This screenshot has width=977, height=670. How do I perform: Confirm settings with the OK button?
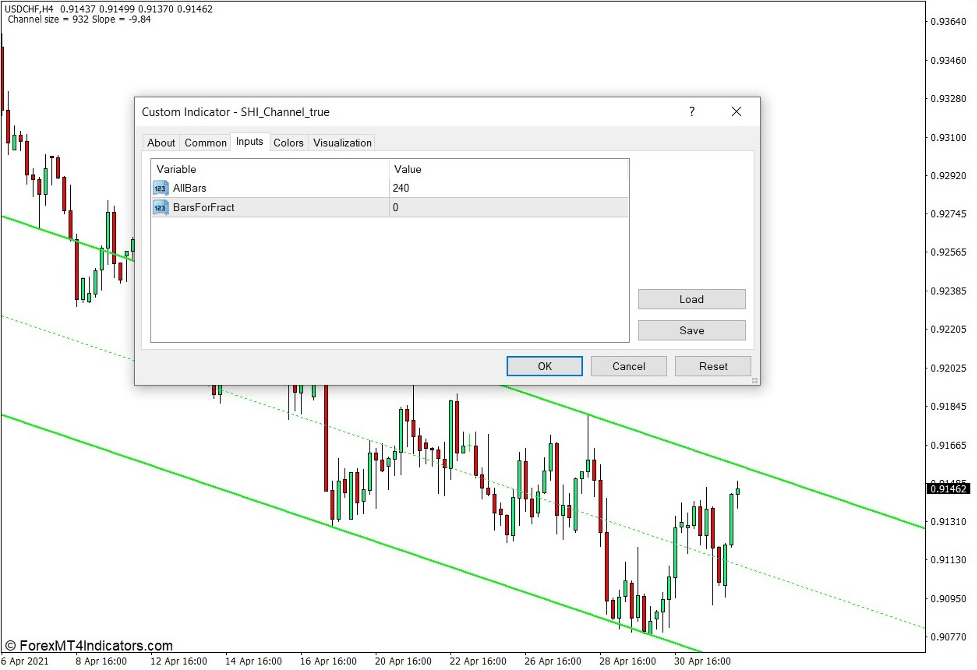(544, 366)
